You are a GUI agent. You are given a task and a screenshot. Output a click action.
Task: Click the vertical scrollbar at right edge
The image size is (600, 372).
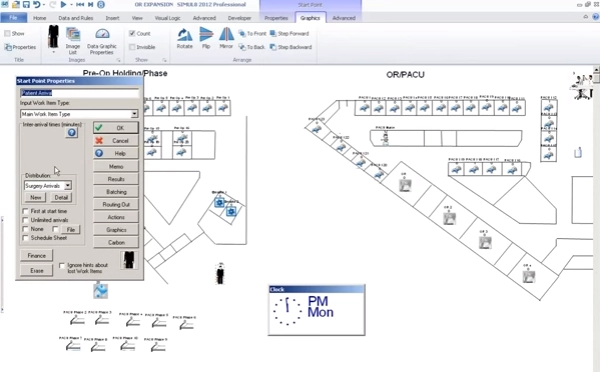click(x=596, y=218)
